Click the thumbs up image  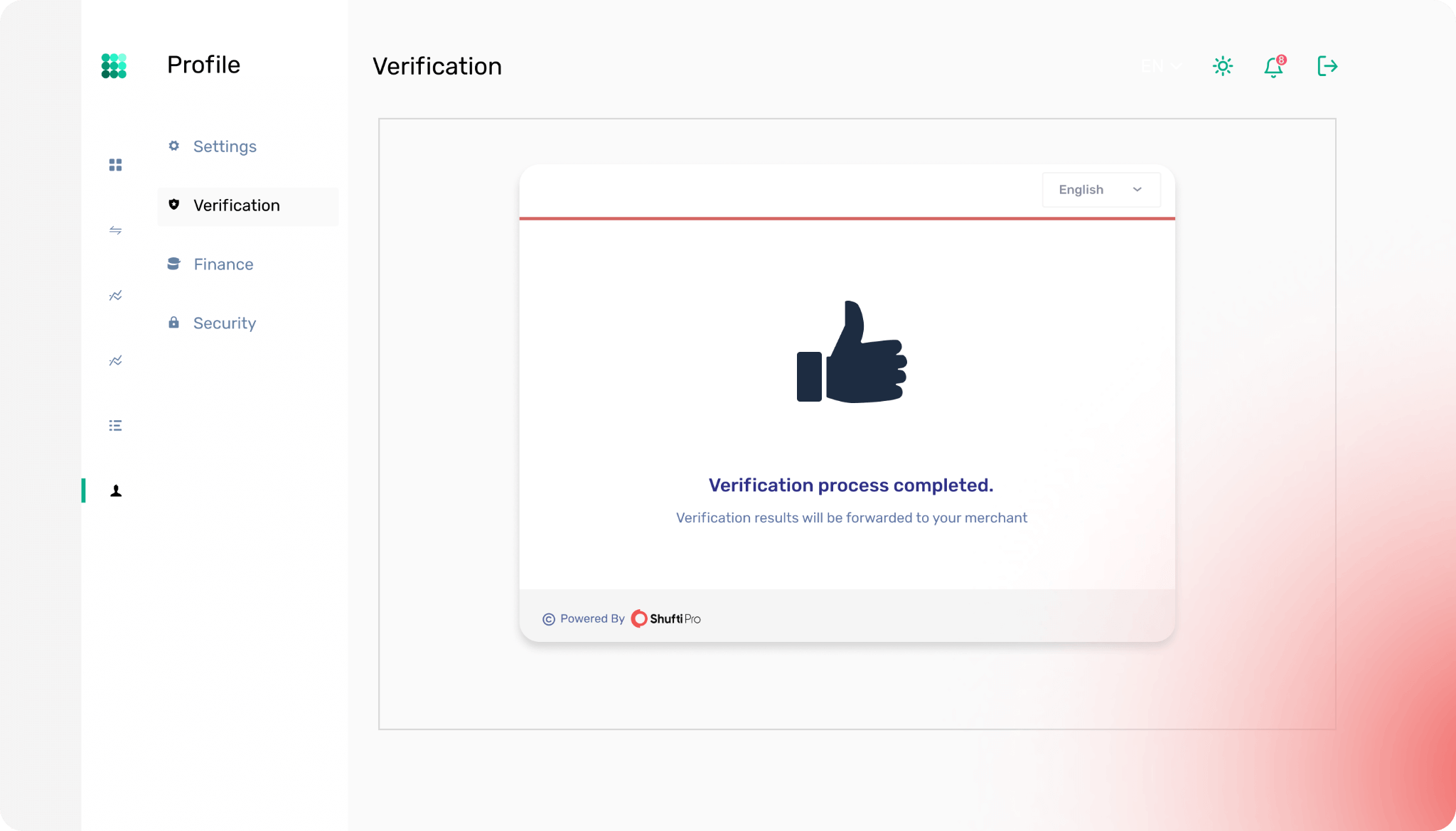tap(852, 352)
